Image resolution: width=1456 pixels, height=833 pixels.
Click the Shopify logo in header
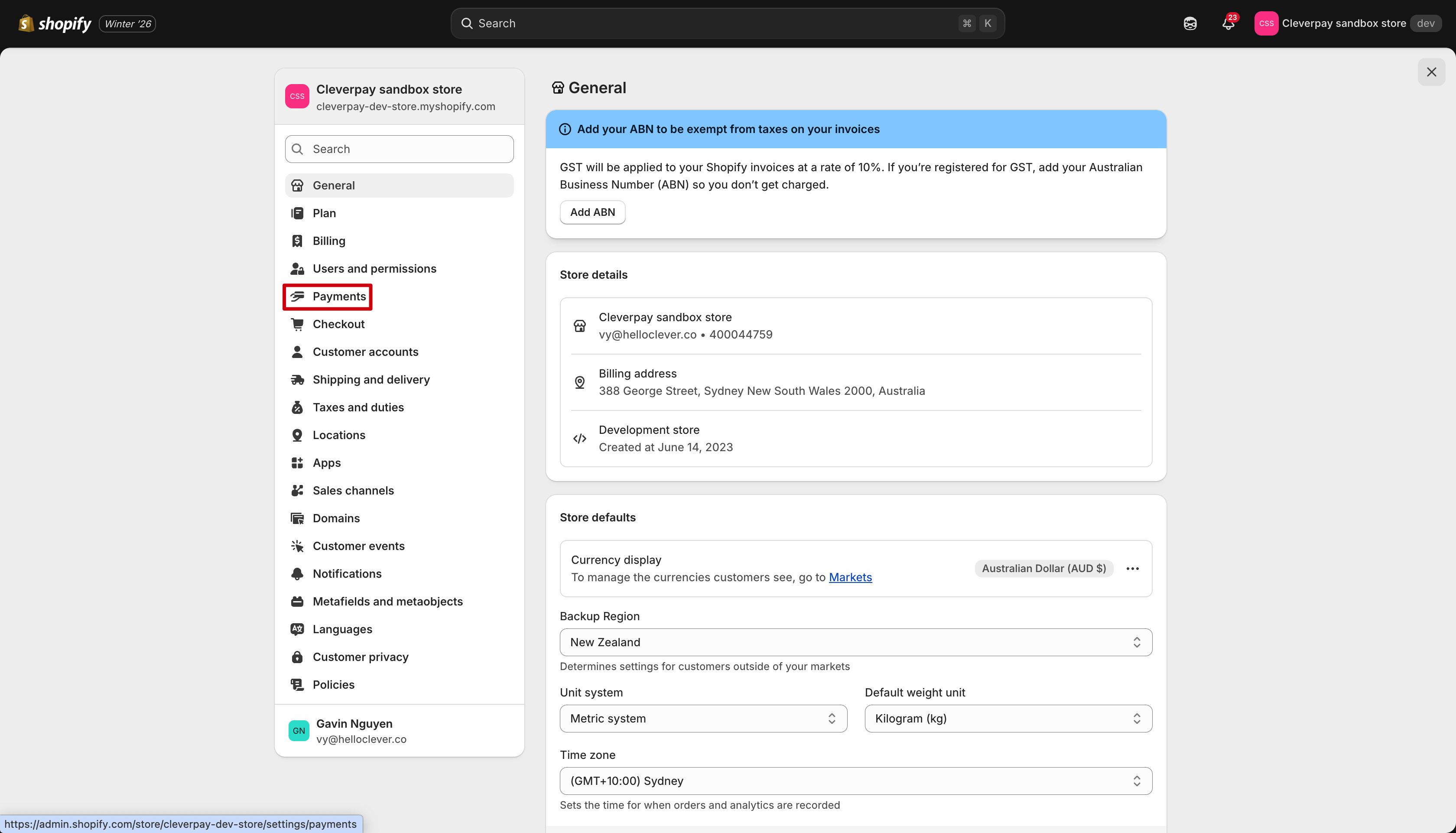pyautogui.click(x=55, y=23)
